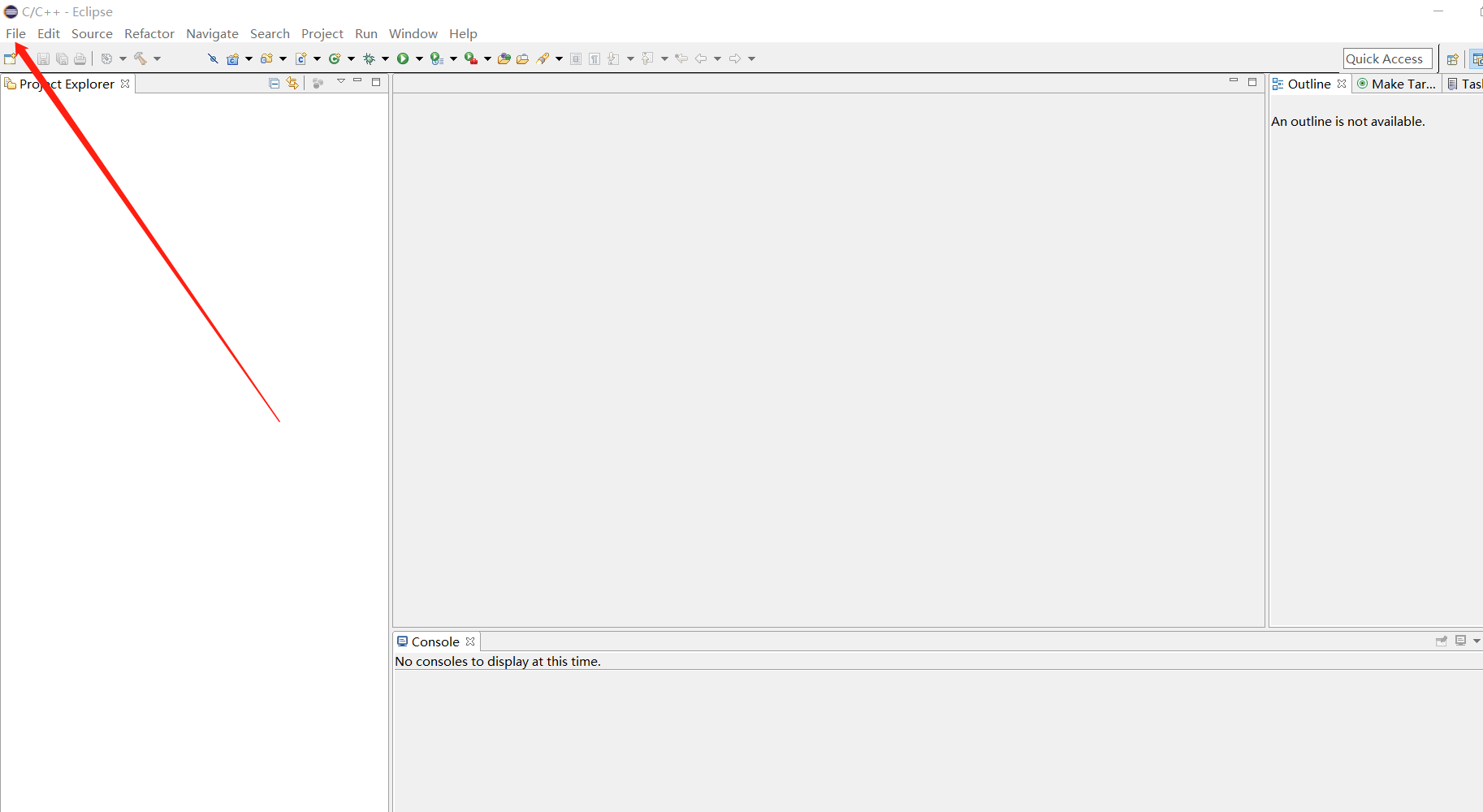Open the Forward history dropdown arrow
1483x812 pixels.
pos(751,58)
